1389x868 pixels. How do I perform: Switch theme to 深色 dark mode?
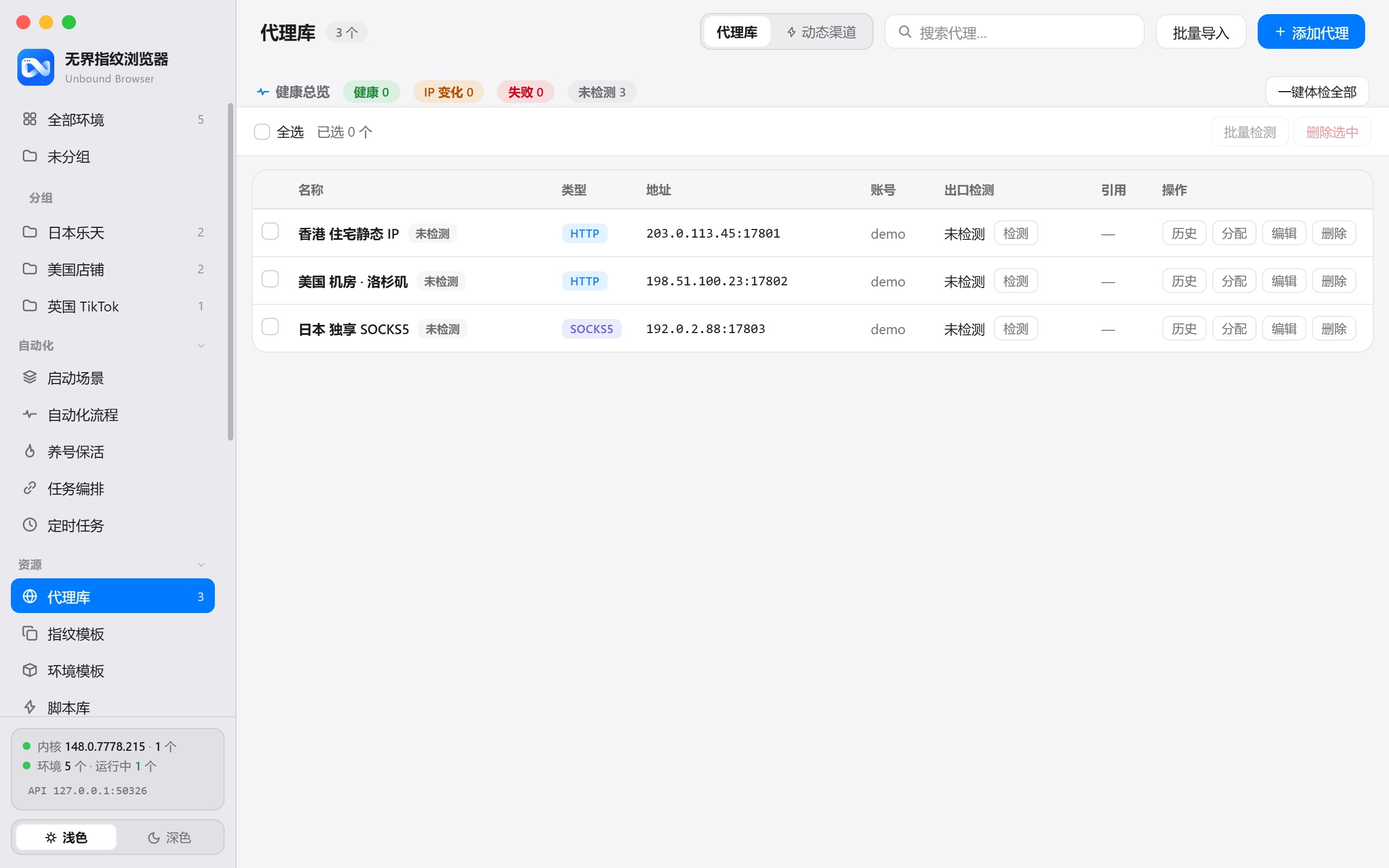pos(169,837)
